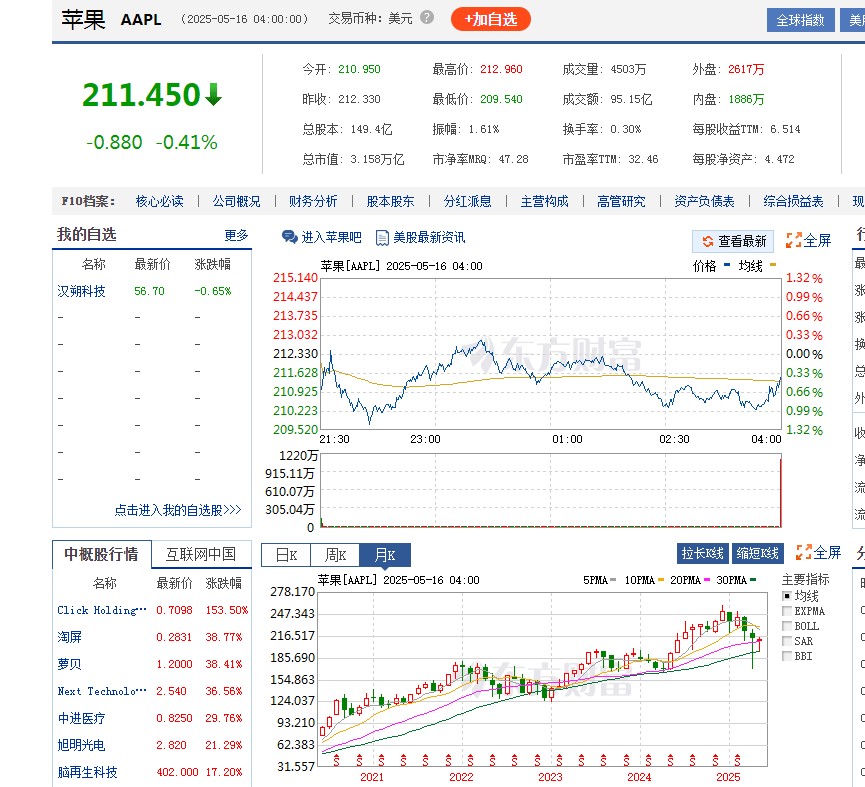
Task: Open 综合损益表 link
Action: [793, 201]
